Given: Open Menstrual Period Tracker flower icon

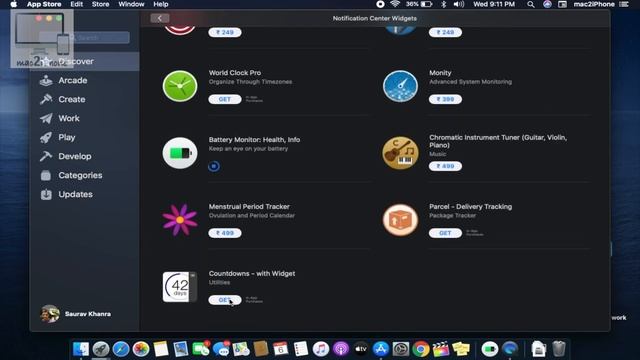Looking at the screenshot, I should 180,220.
